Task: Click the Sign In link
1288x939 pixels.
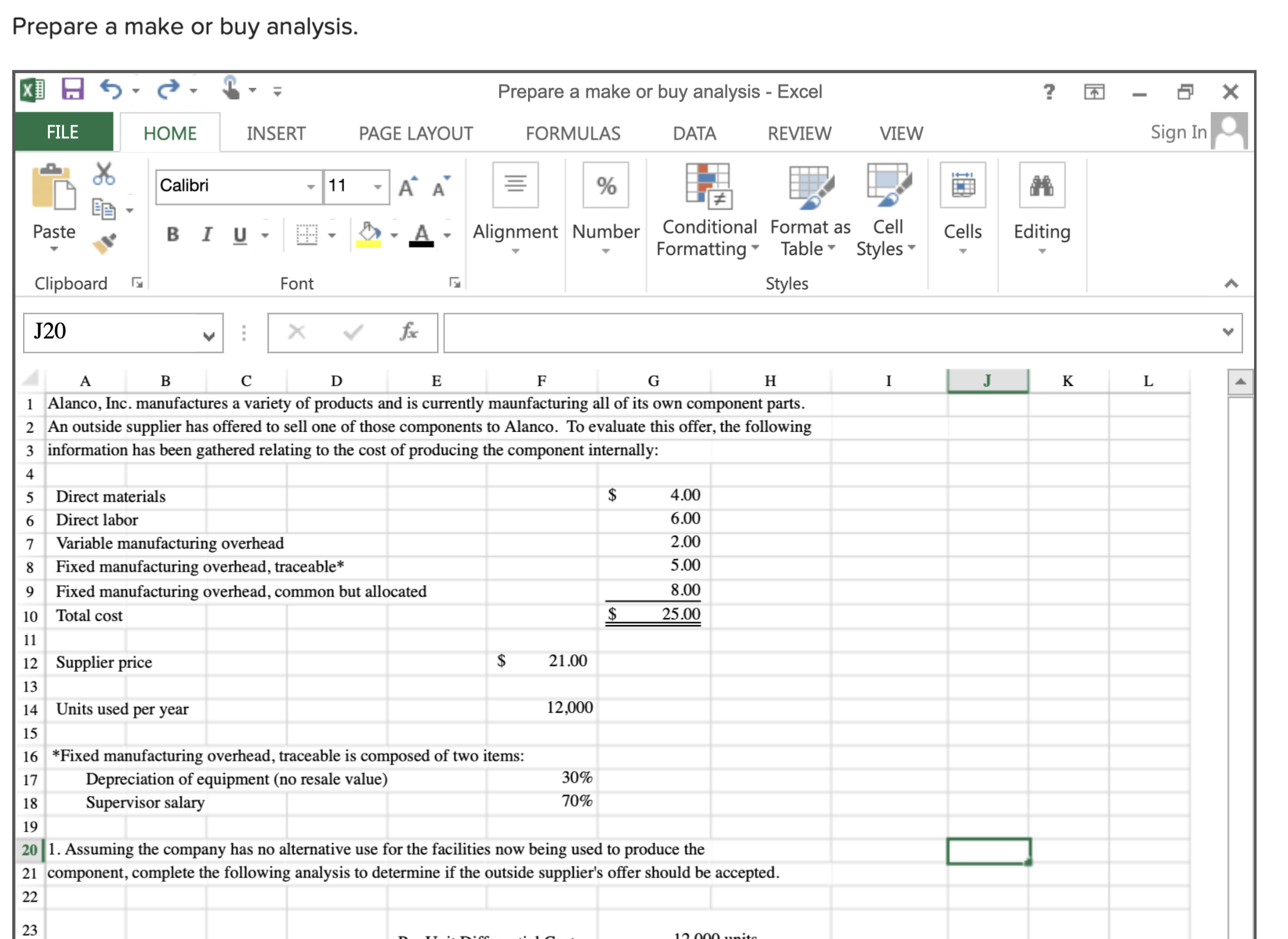Action: [1178, 132]
